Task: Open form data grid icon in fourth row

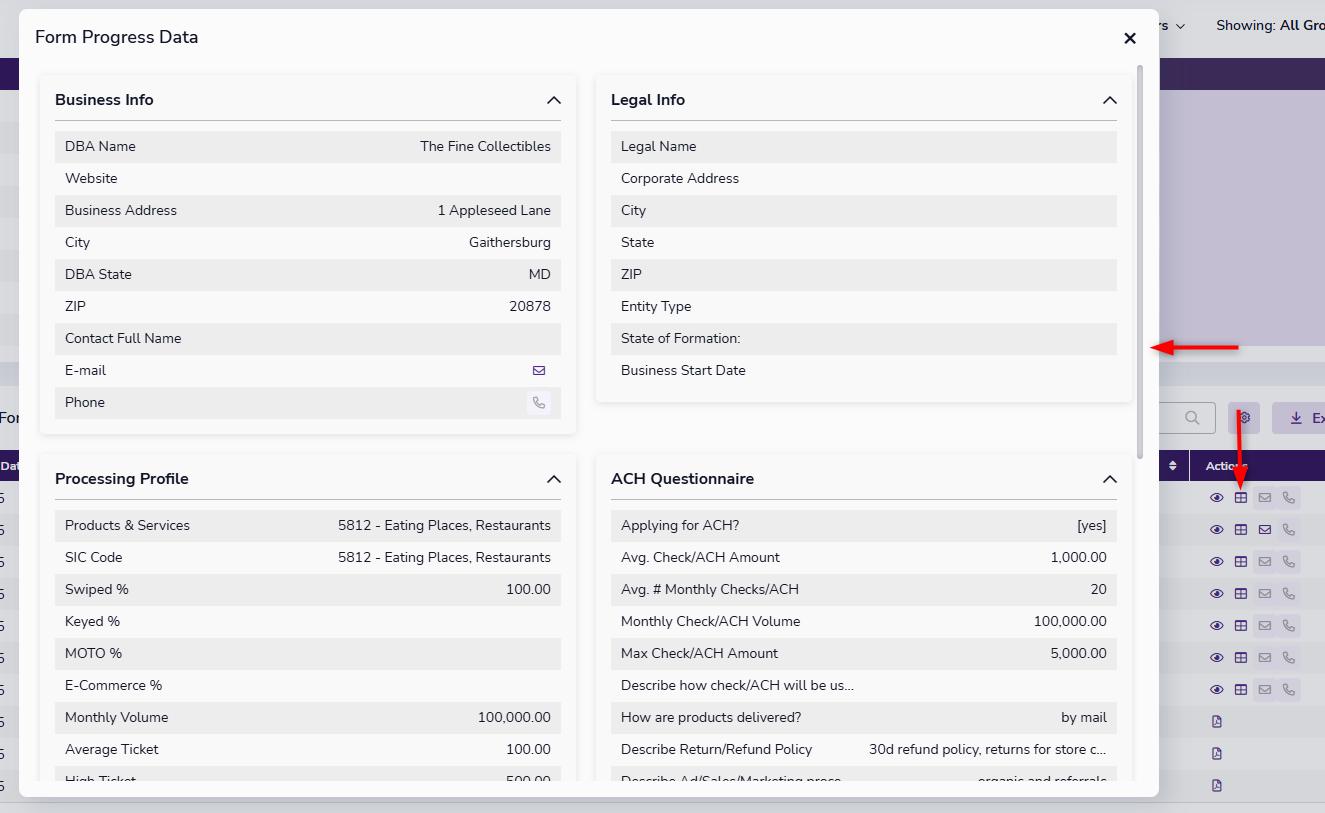Action: click(1241, 594)
